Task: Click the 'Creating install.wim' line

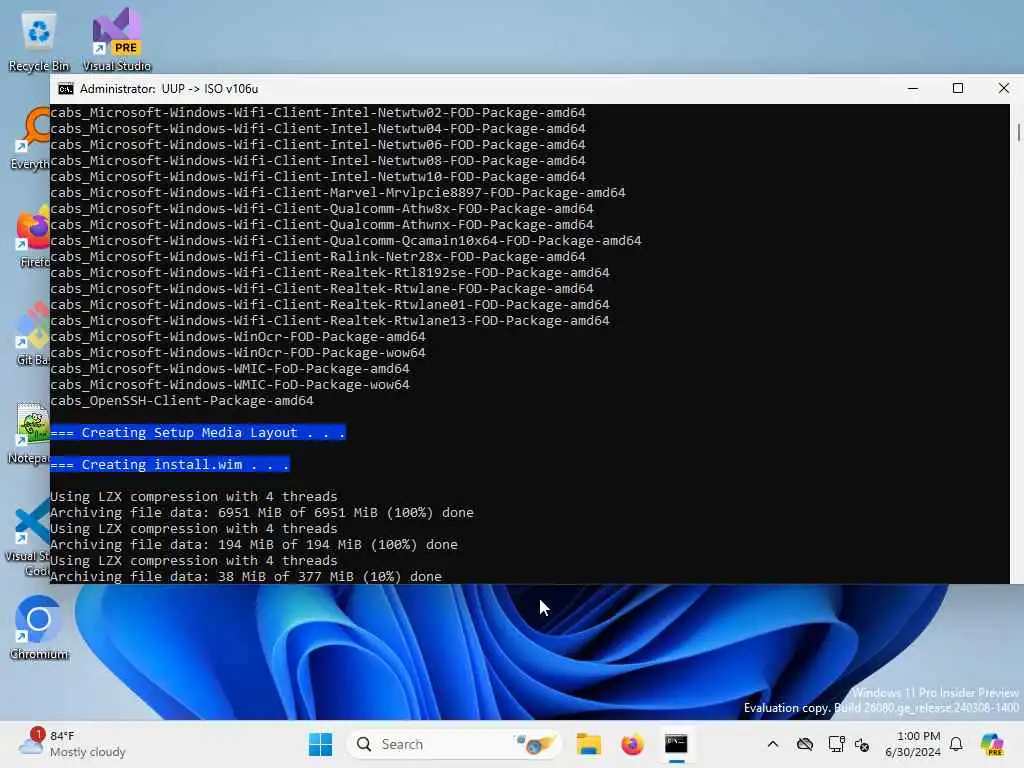Action: (x=170, y=464)
